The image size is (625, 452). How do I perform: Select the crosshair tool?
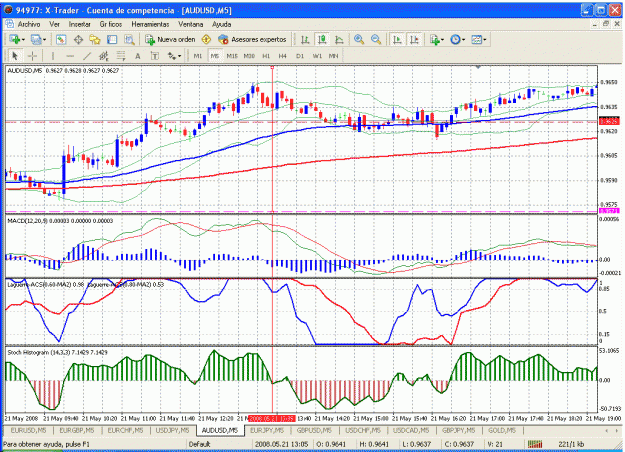[x=32, y=56]
